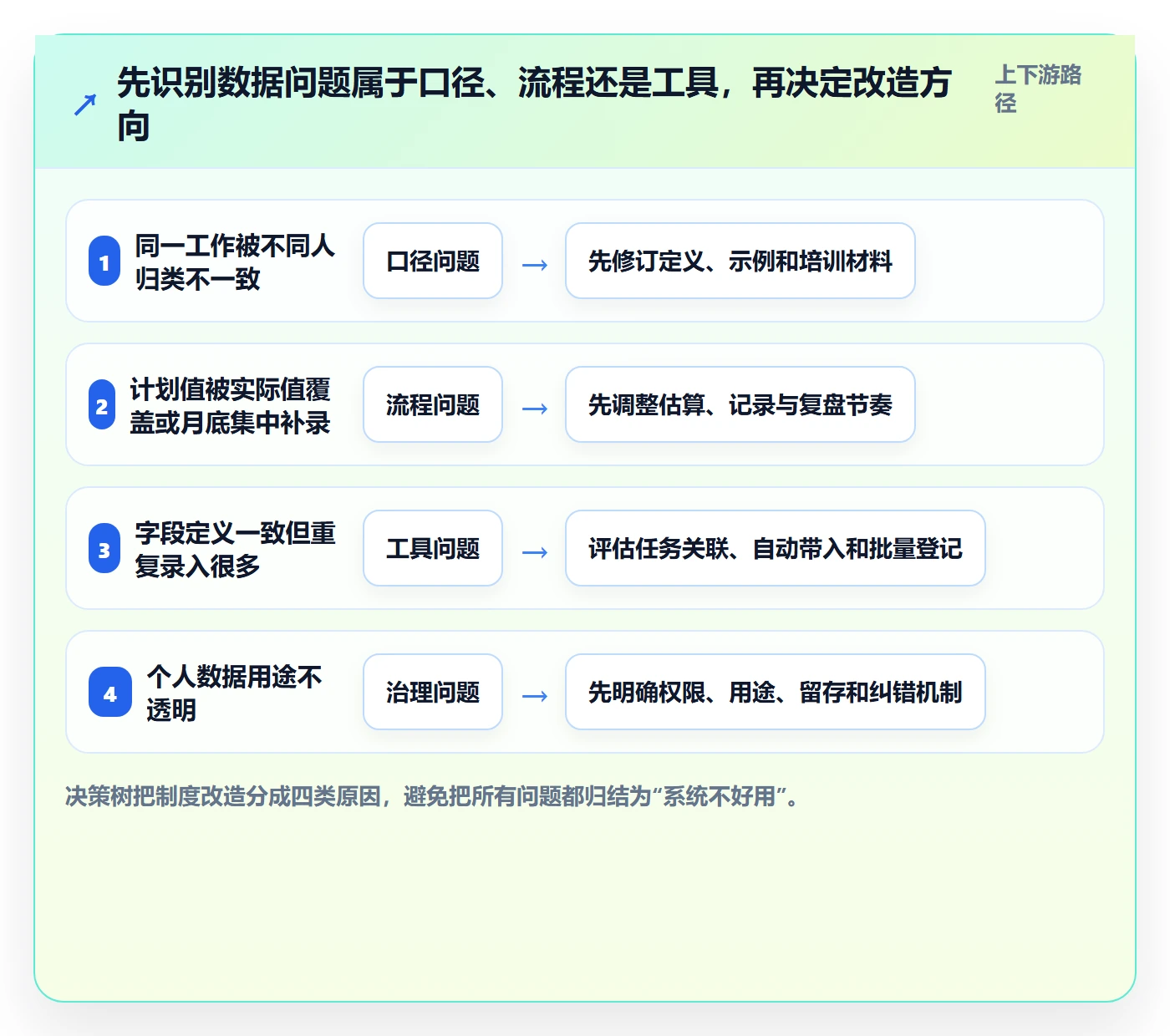
Task: Click the text 字段定义一致但重复录入很多
Action: coord(236,549)
